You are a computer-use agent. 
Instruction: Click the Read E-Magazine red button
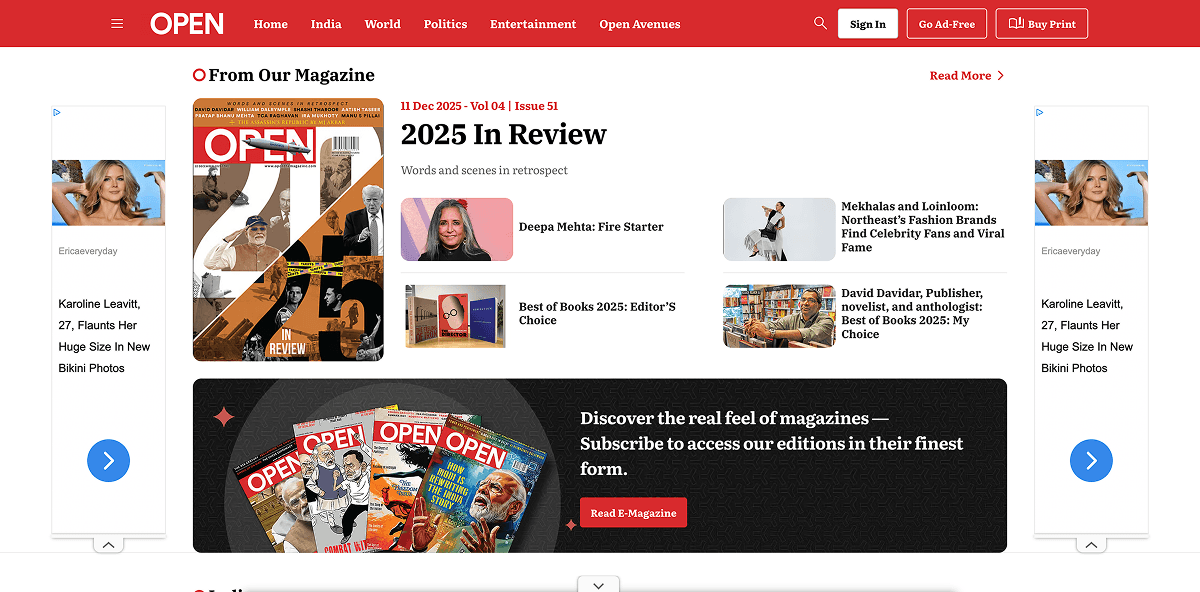[x=633, y=512]
